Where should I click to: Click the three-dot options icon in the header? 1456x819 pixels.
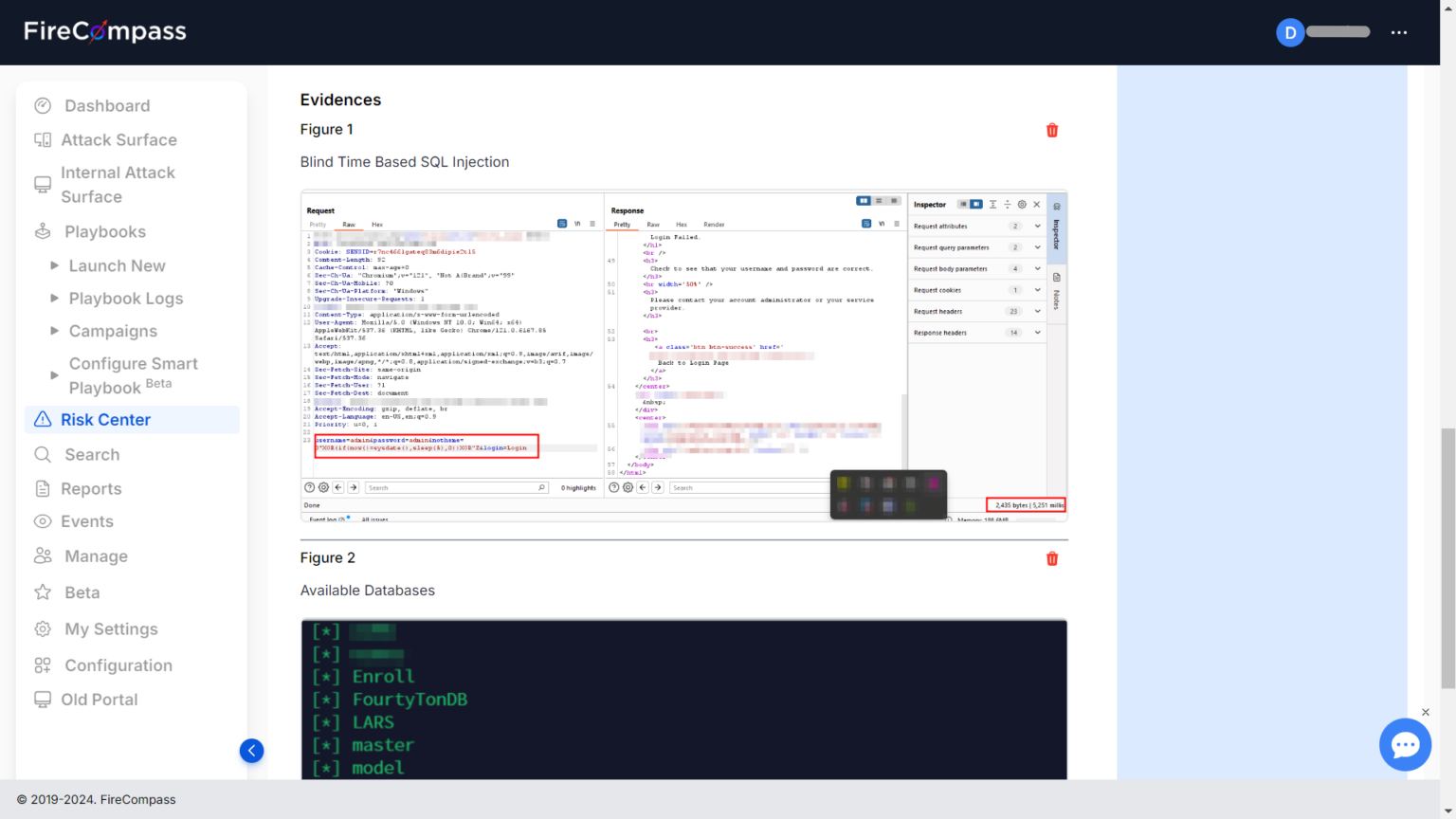pos(1399,32)
